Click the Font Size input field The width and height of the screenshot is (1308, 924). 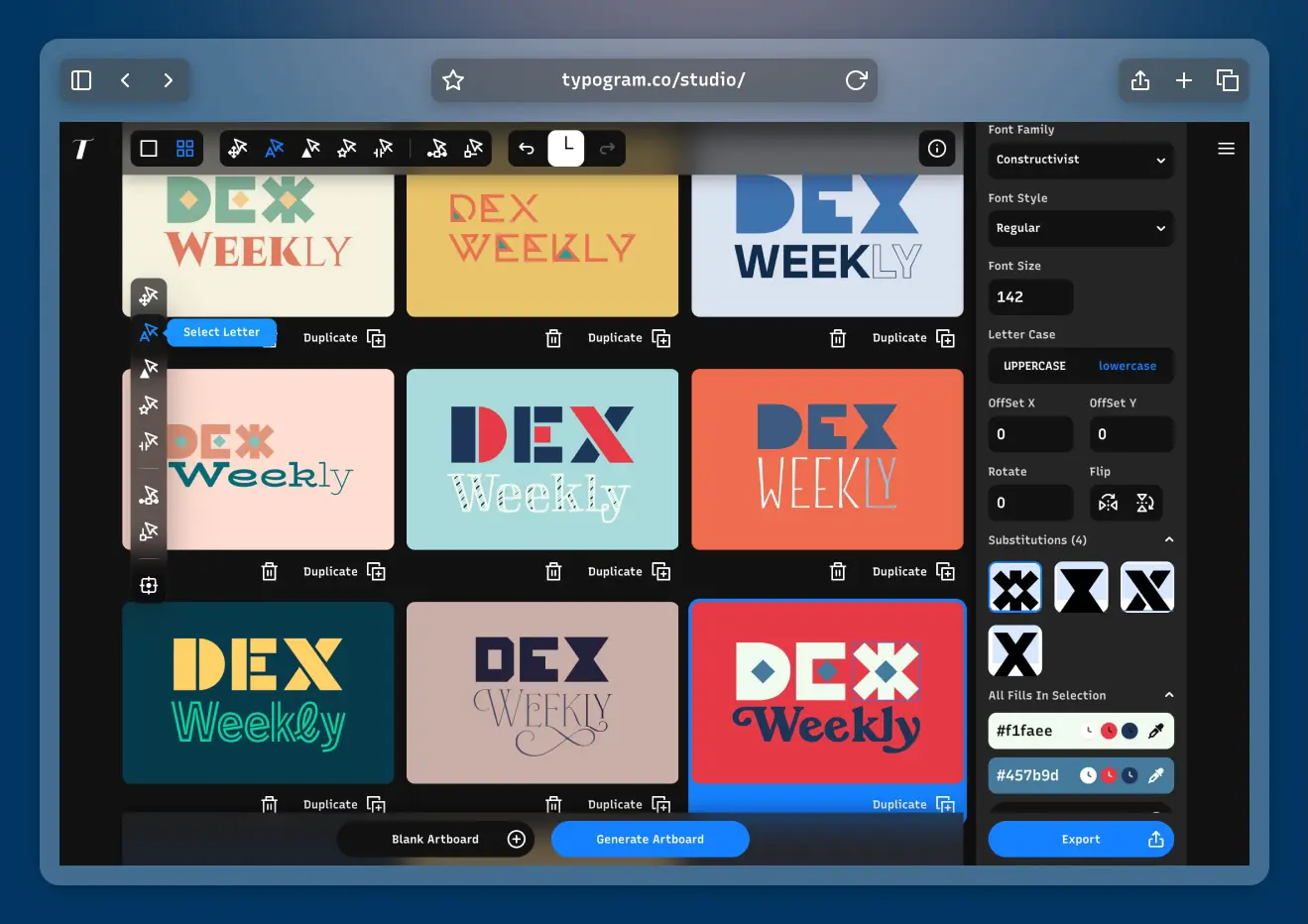click(1030, 296)
